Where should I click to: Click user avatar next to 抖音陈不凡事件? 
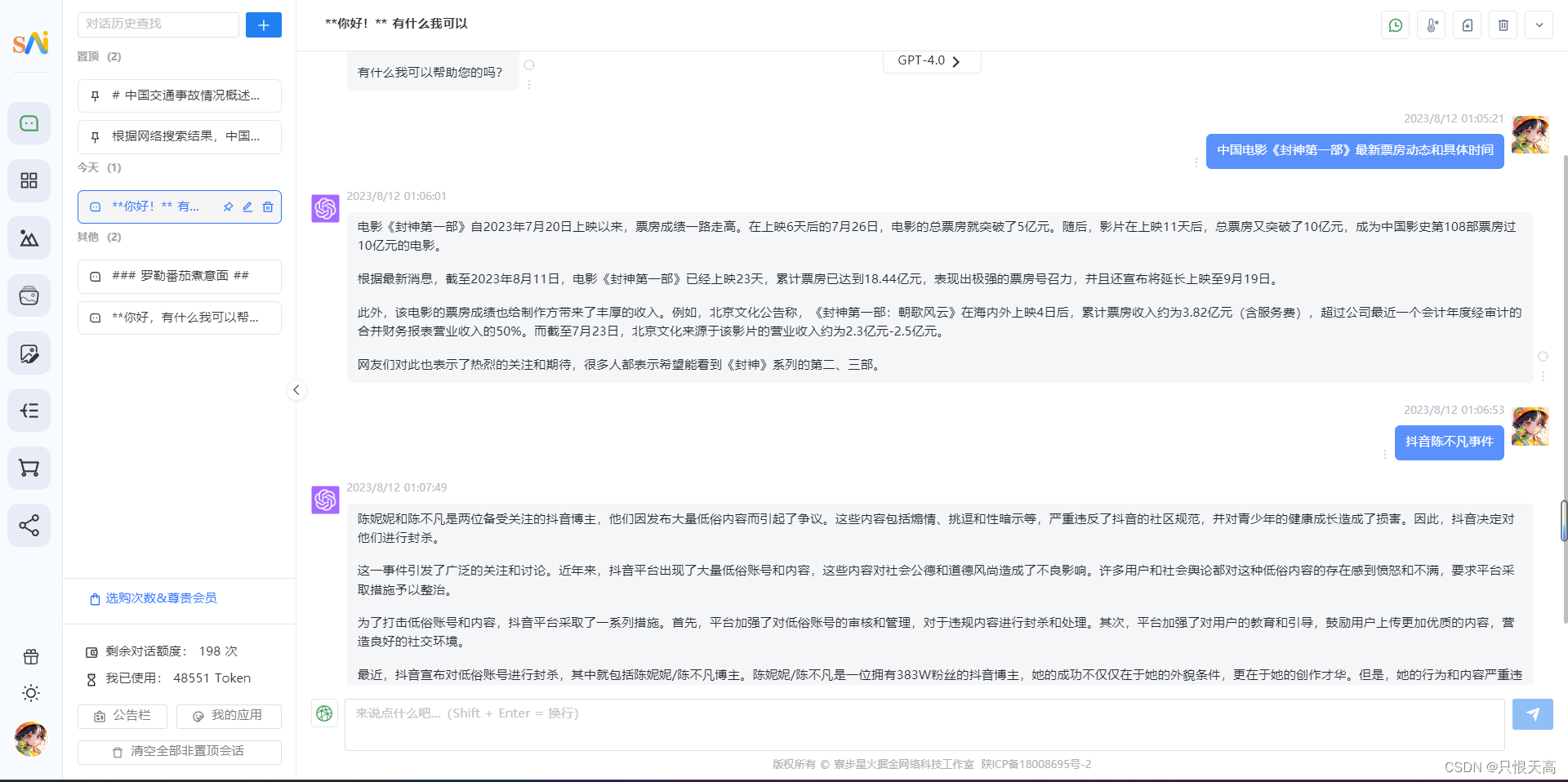click(x=1530, y=426)
